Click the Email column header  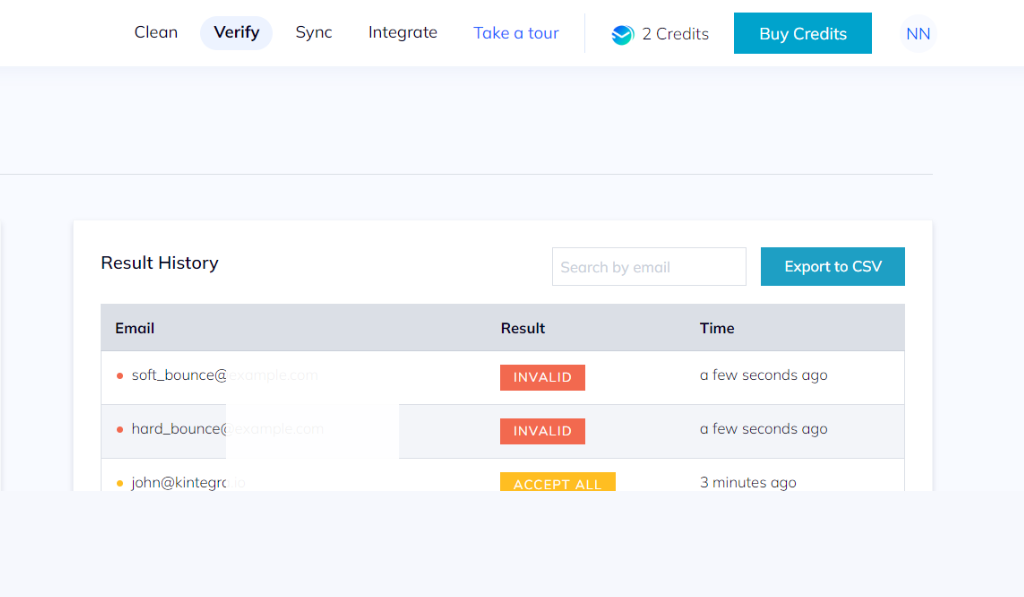(x=135, y=328)
